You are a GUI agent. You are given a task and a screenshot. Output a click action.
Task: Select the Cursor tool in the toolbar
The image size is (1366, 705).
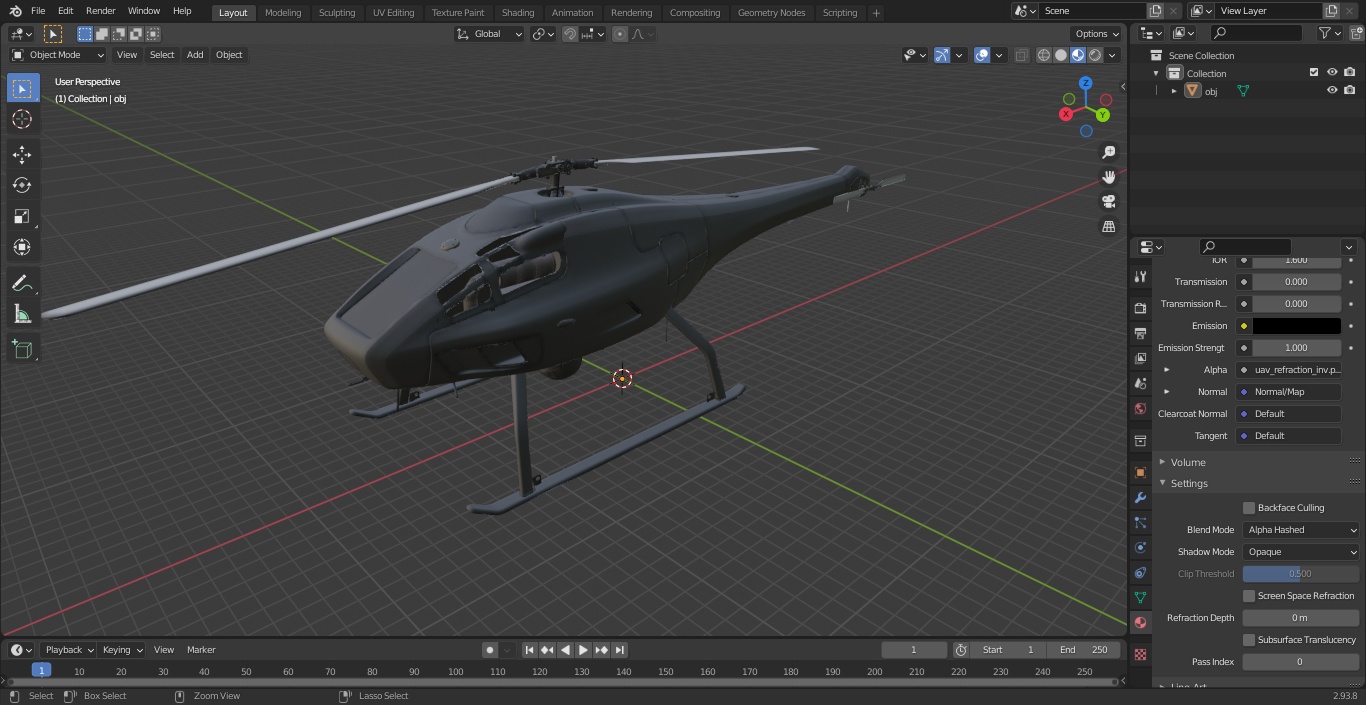(22, 119)
